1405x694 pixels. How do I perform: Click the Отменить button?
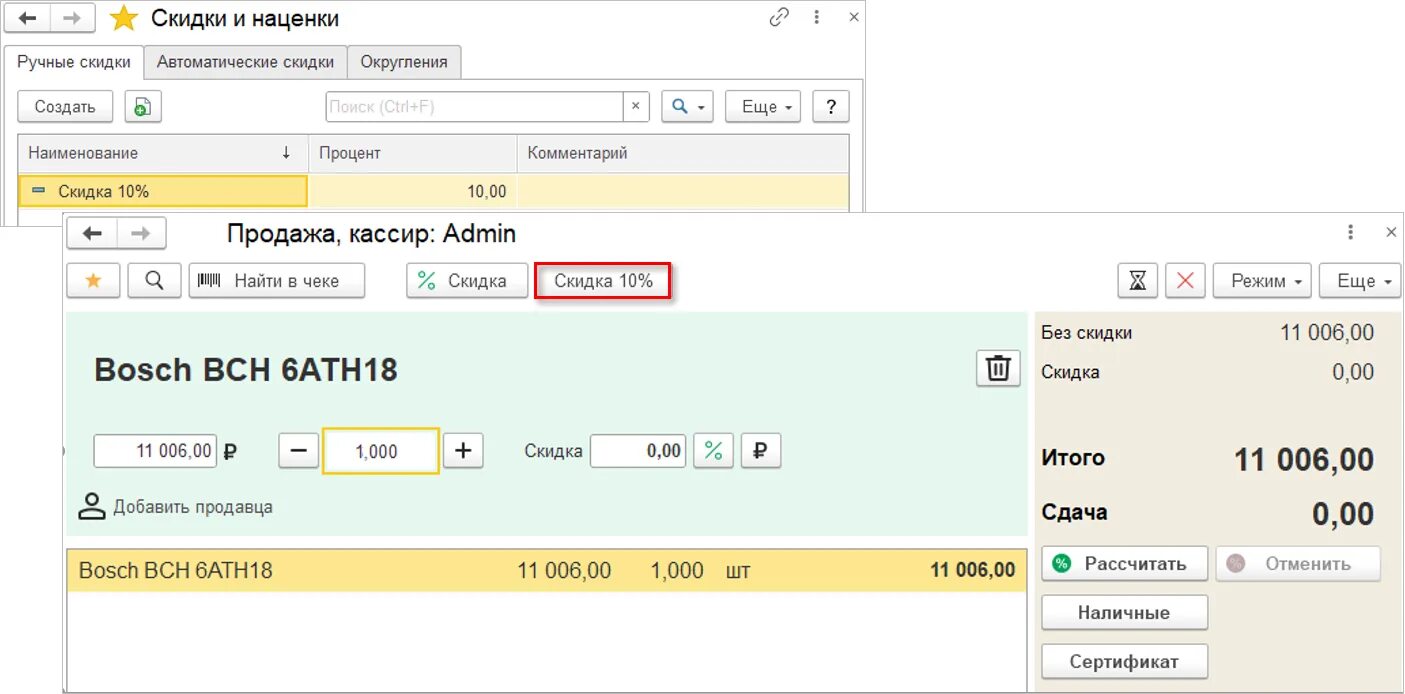tap(1298, 564)
